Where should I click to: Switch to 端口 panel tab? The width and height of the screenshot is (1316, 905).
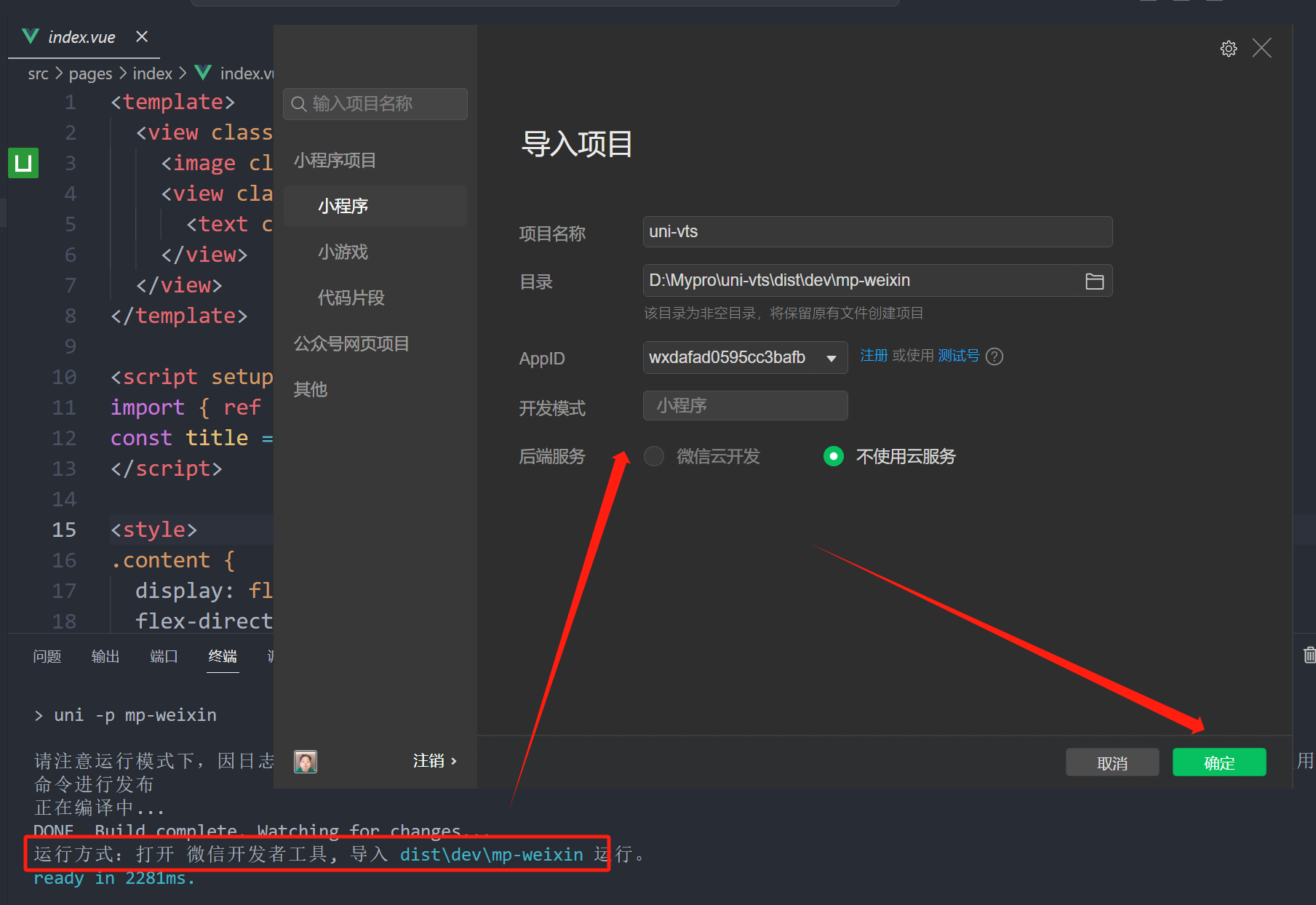(164, 656)
